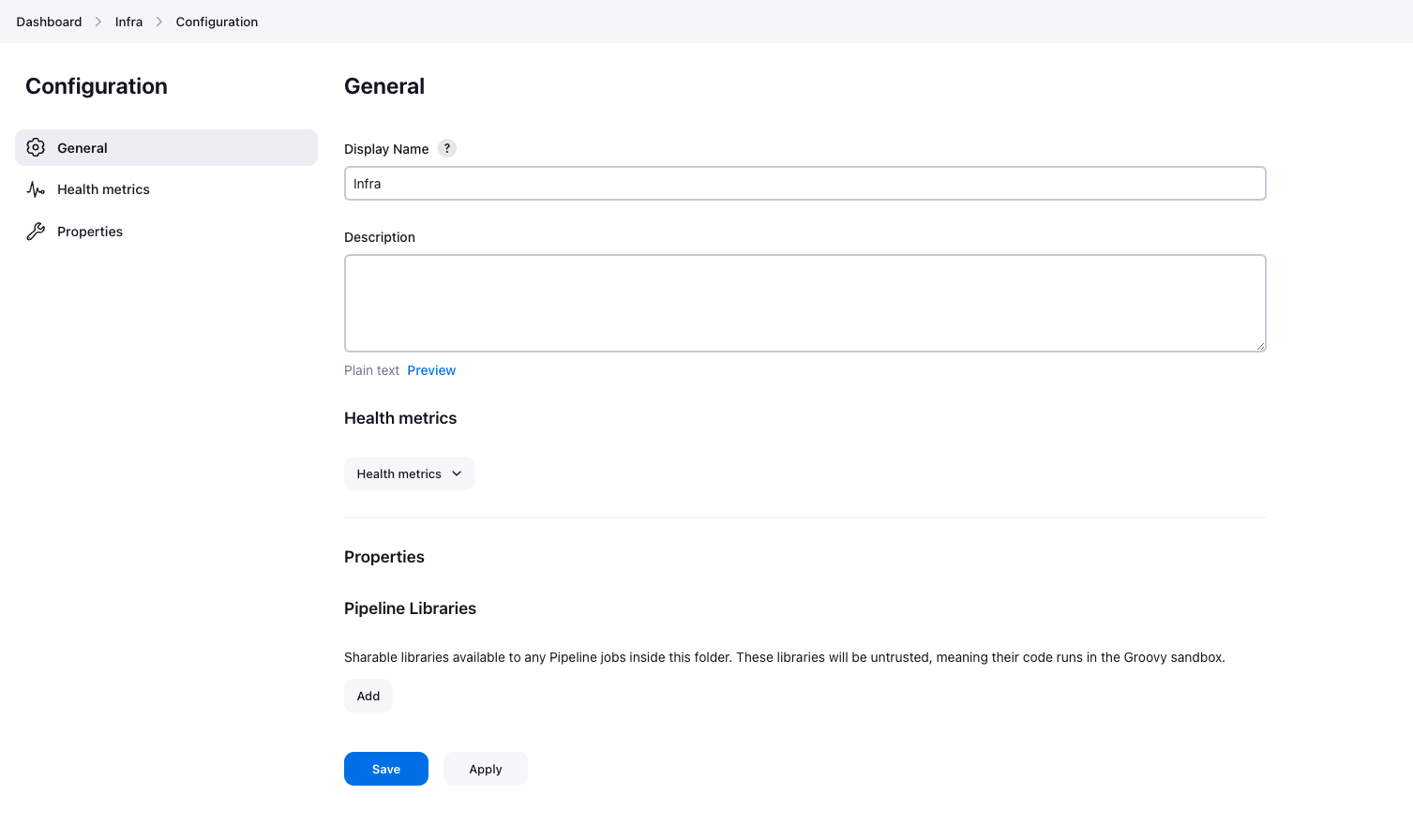Focus the Display Name input field

(804, 184)
